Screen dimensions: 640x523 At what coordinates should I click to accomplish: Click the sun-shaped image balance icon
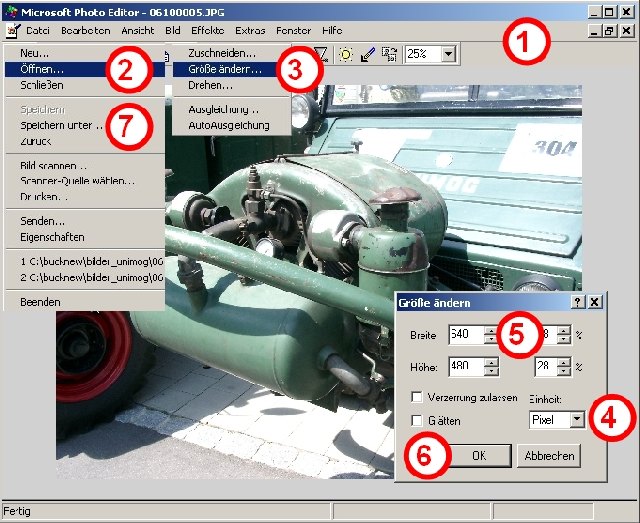pos(345,54)
